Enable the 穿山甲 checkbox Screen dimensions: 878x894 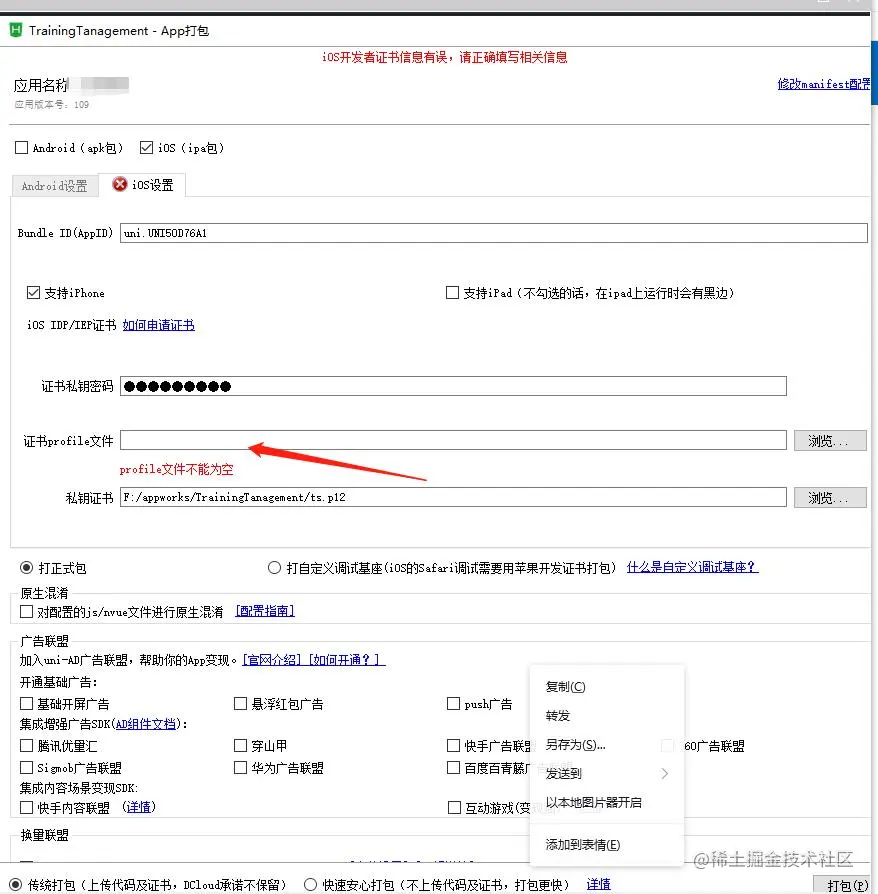[241, 745]
